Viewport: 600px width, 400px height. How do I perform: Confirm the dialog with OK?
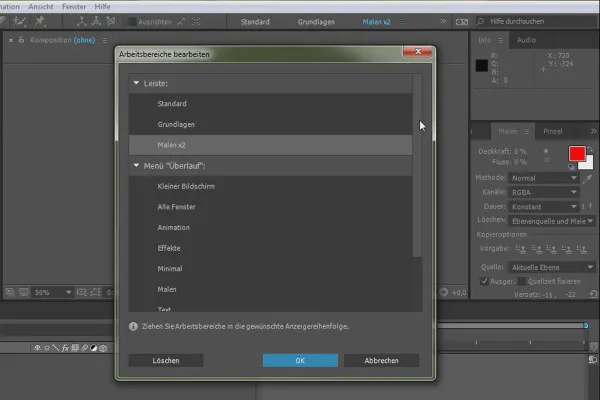click(300, 361)
